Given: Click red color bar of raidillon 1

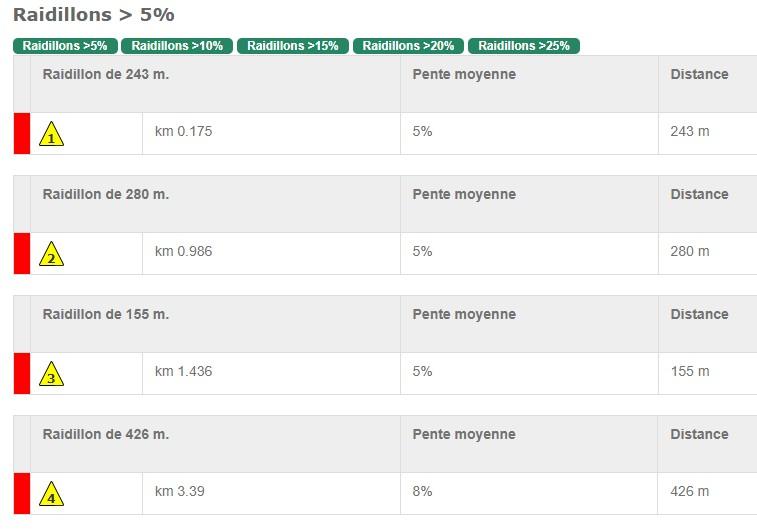Looking at the screenshot, I should [x=21, y=133].
